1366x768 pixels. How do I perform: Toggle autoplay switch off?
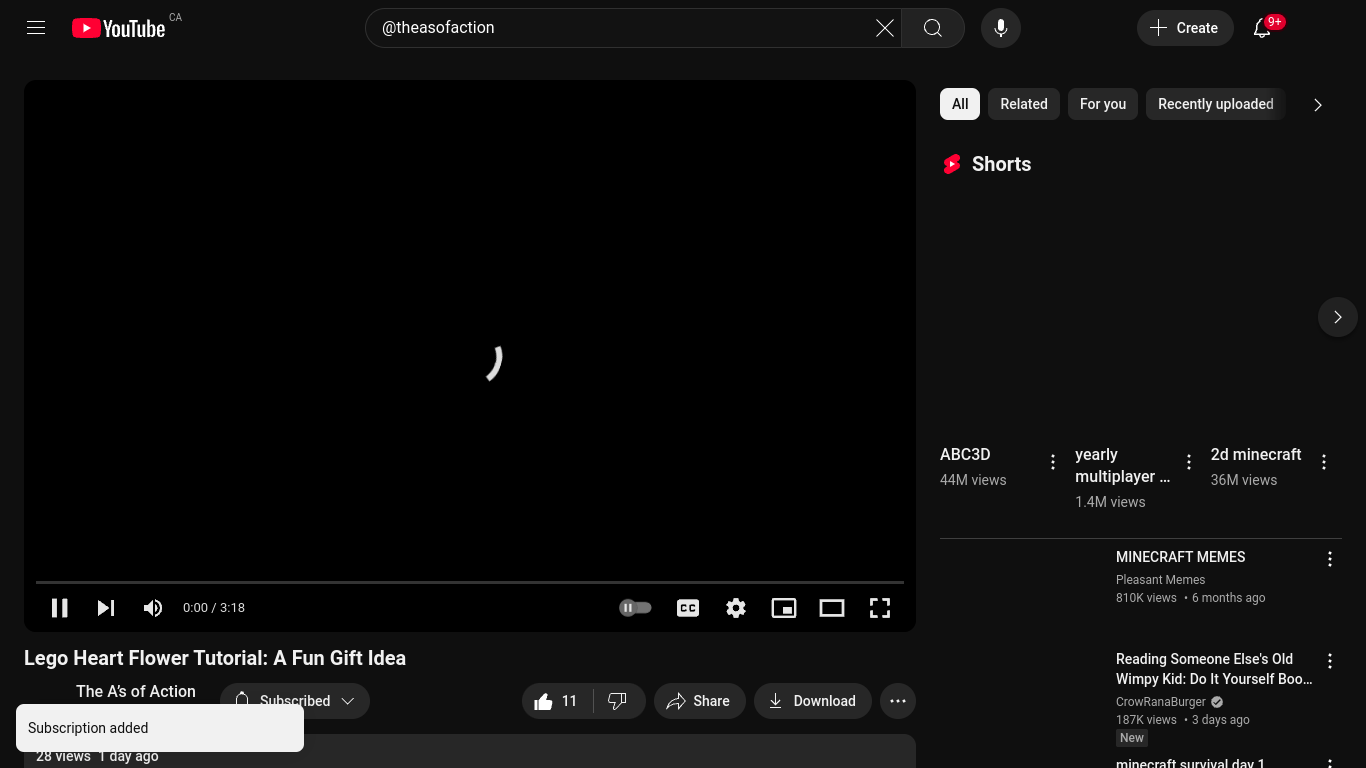coord(635,608)
